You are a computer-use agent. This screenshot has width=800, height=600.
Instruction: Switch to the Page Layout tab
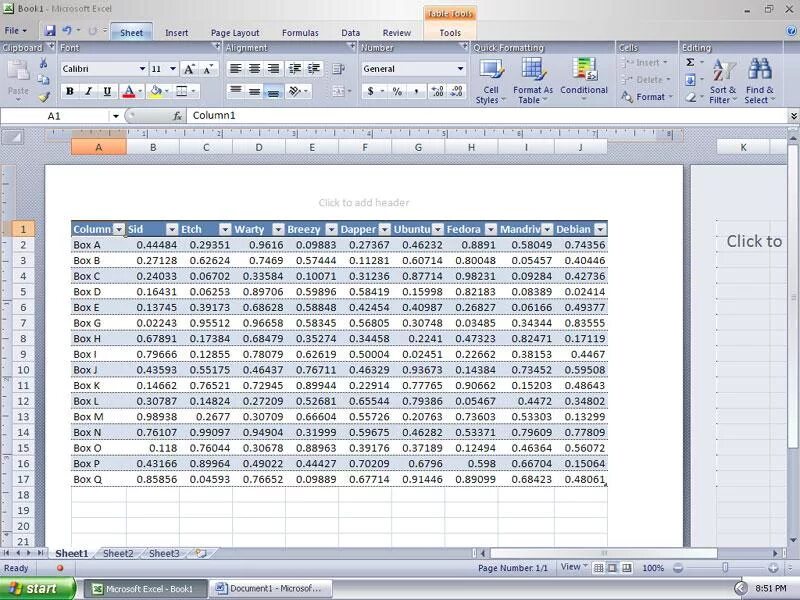pos(235,33)
